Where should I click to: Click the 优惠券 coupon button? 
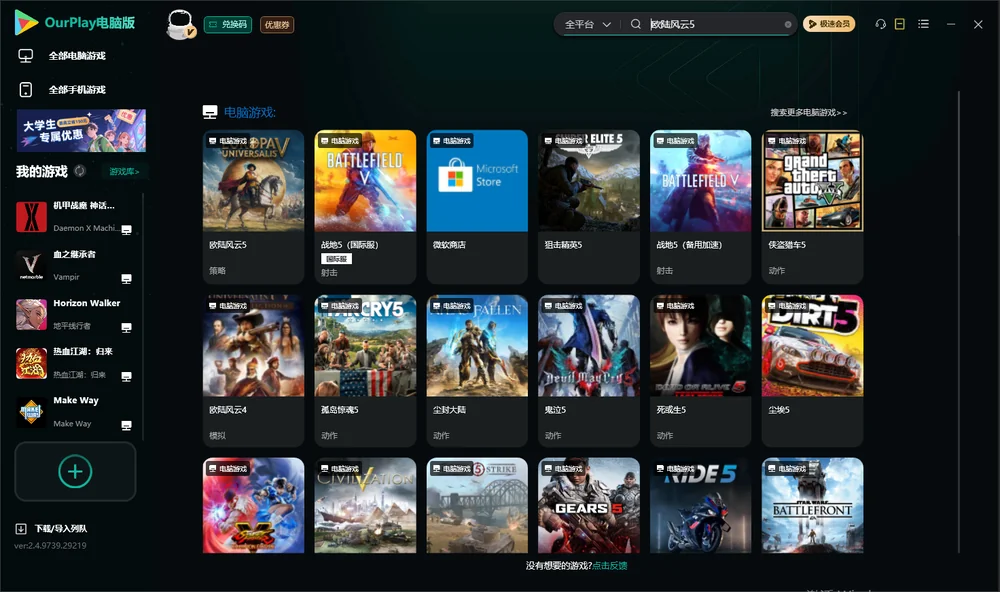pyautogui.click(x=277, y=24)
